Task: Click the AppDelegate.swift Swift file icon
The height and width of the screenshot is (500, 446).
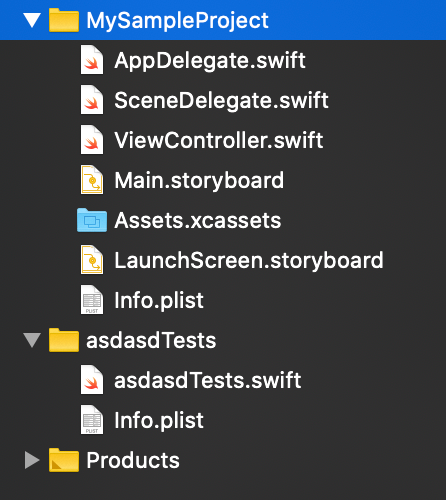Action: [x=92, y=60]
